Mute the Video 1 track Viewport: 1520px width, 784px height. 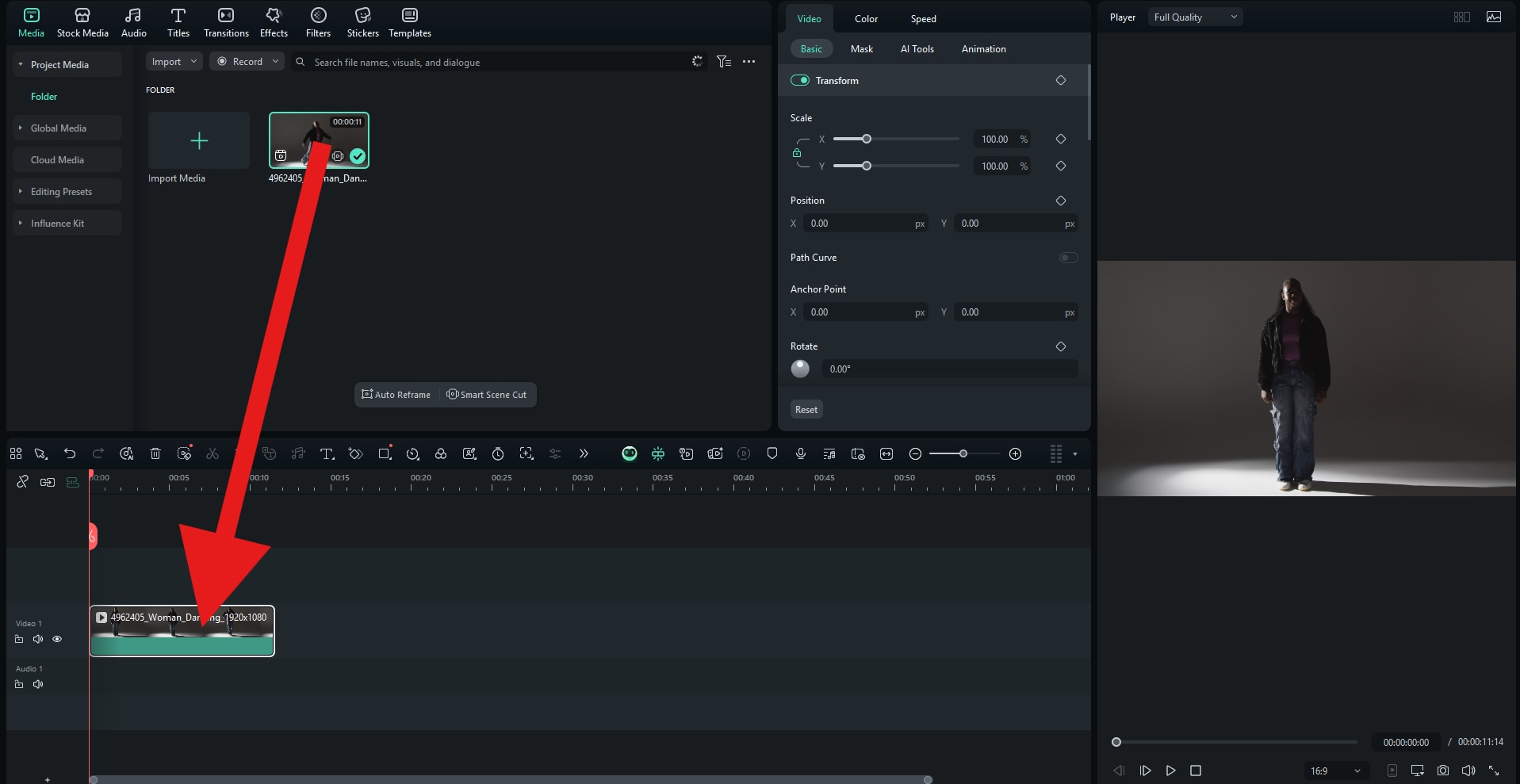38,639
